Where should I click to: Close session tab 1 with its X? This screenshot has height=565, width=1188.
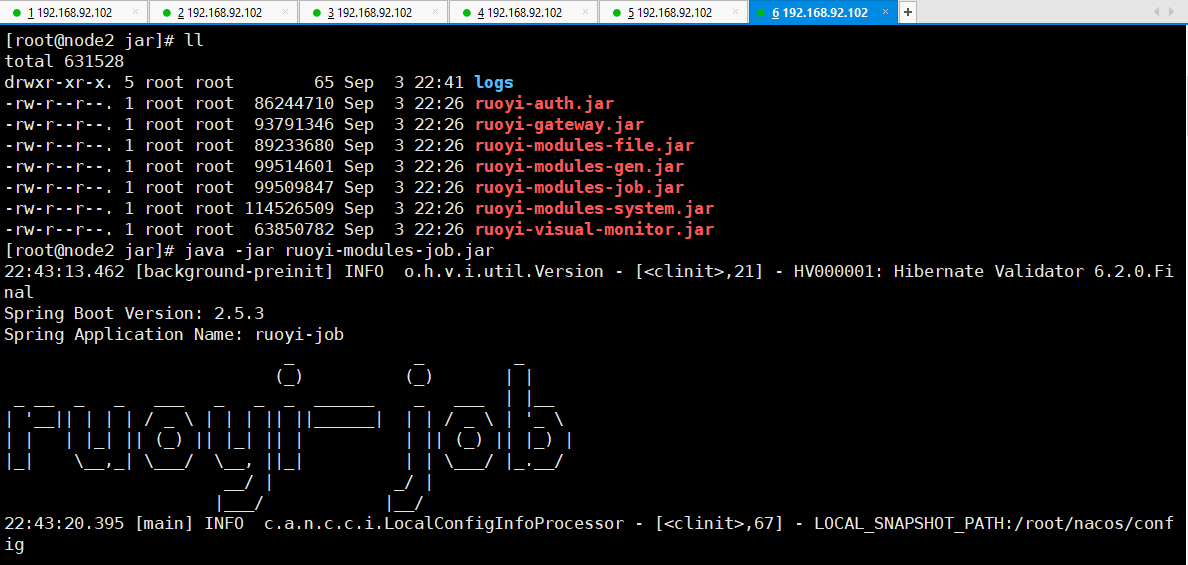point(136,13)
